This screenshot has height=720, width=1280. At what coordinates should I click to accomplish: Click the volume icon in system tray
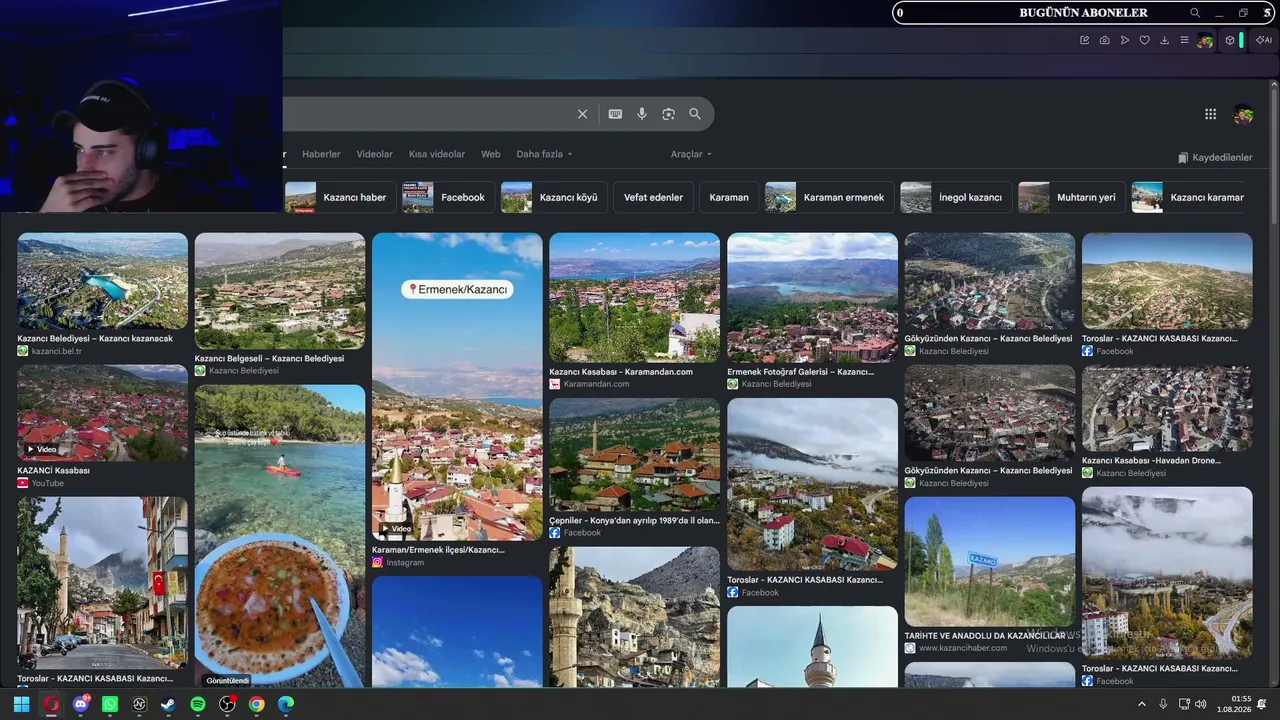pos(1200,704)
